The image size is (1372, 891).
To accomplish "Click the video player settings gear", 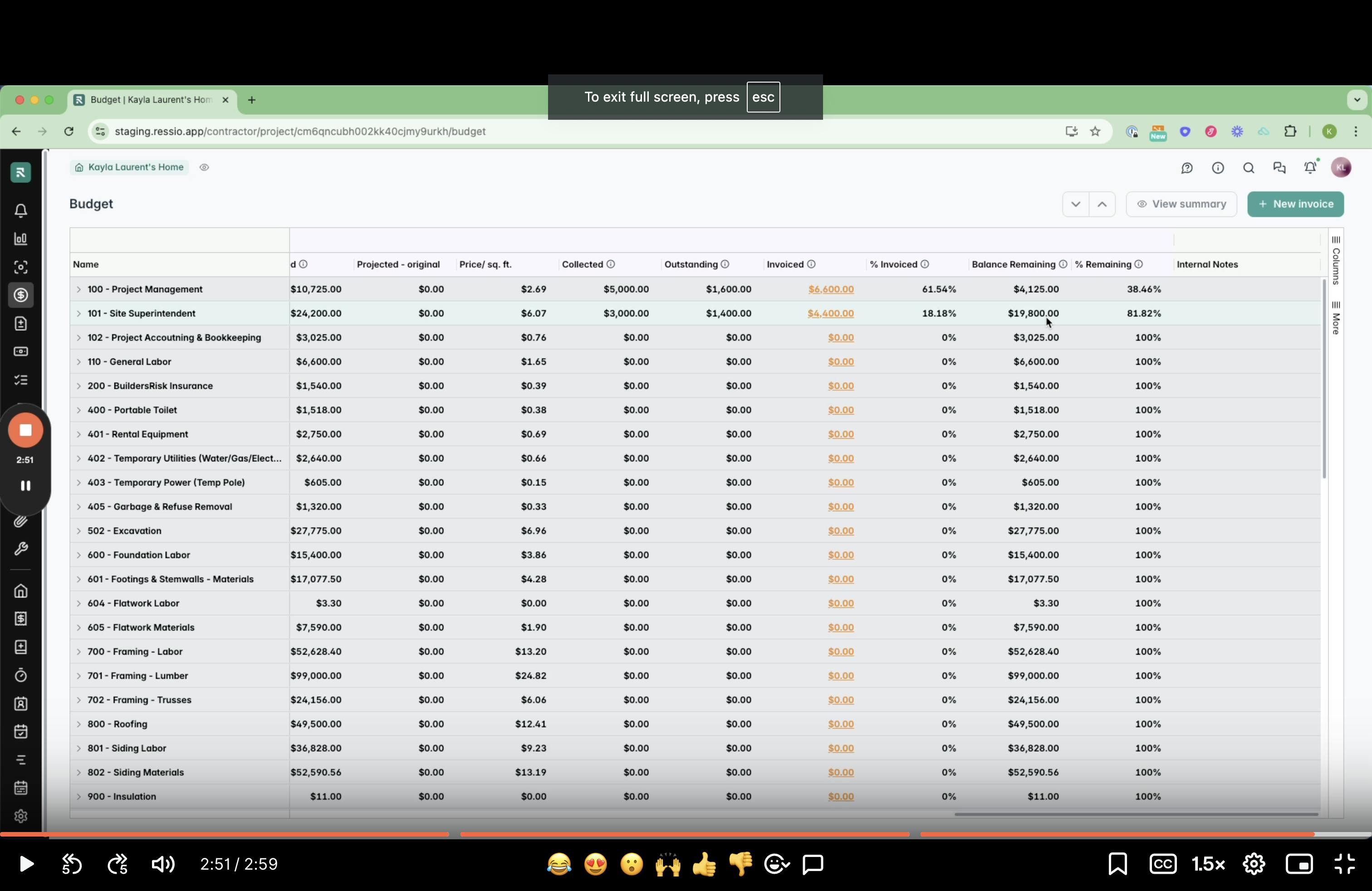I will click(1254, 864).
